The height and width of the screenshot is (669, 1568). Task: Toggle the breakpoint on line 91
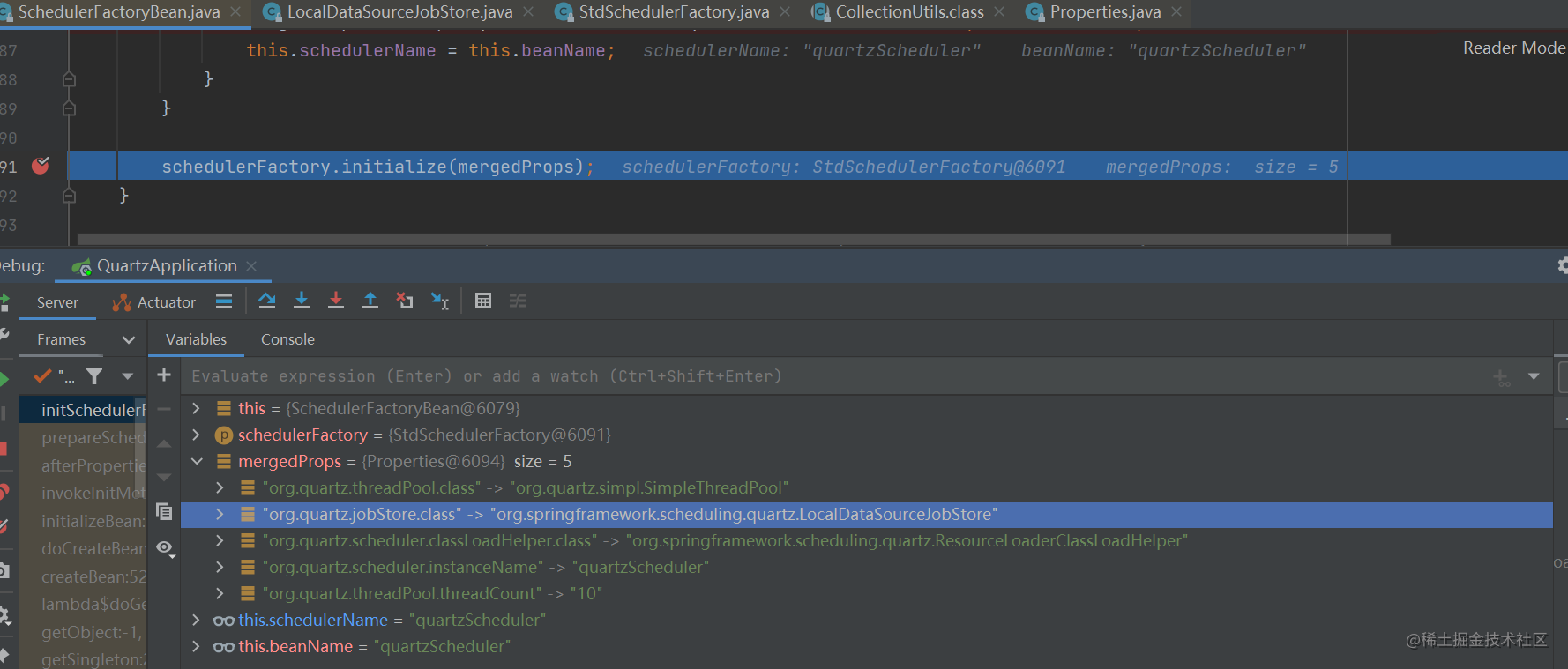point(41,166)
